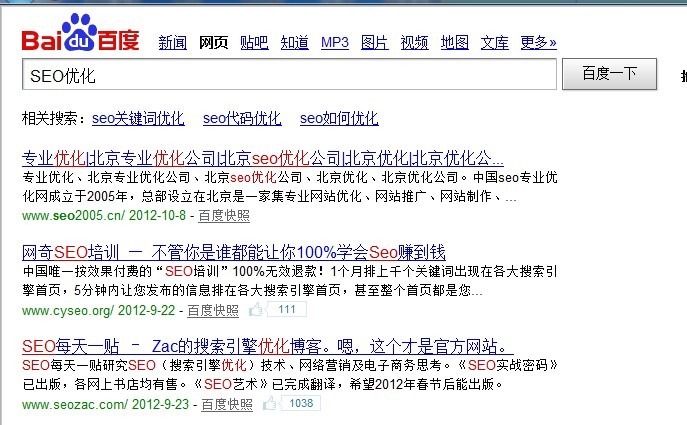Open related search seo如何优化
687x425 pixels.
(x=339, y=118)
